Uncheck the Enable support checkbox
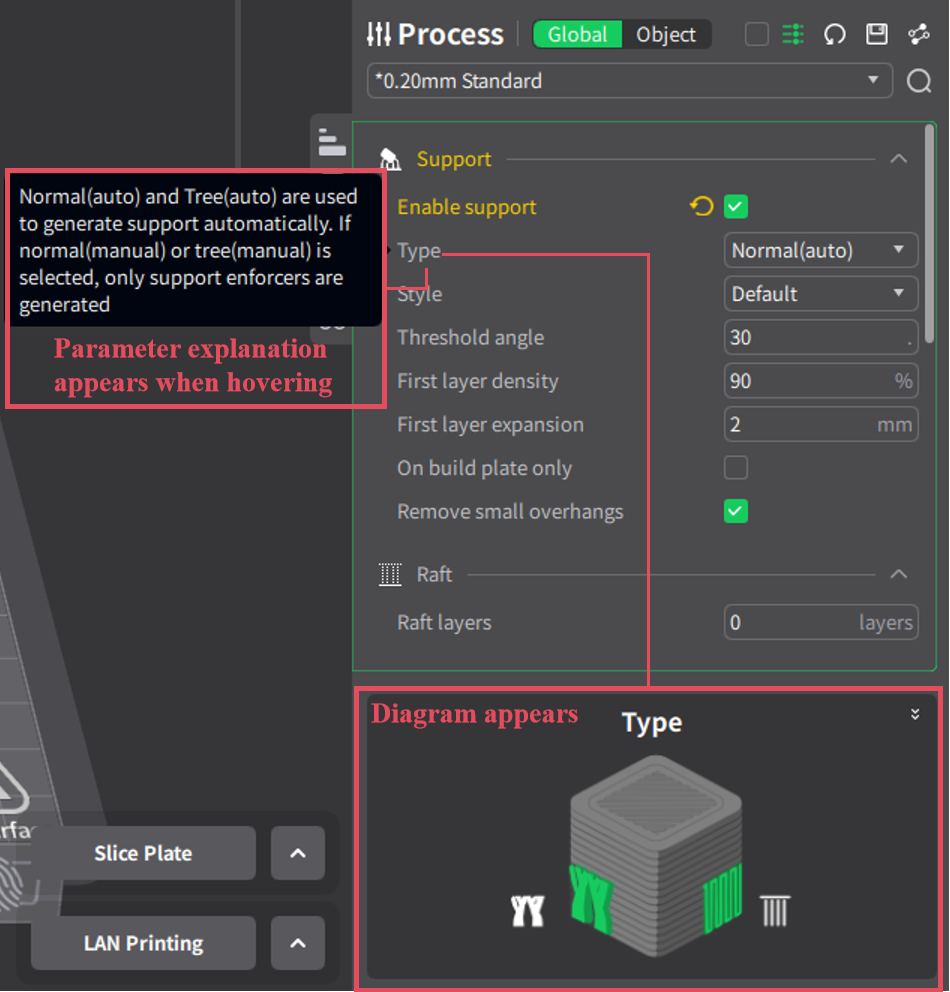The image size is (950, 992). [736, 207]
